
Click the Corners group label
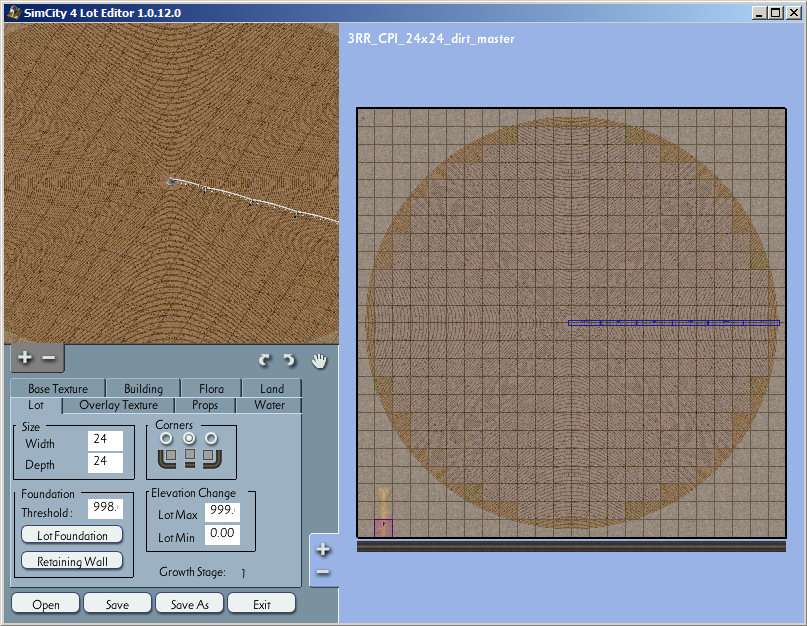pos(174,425)
